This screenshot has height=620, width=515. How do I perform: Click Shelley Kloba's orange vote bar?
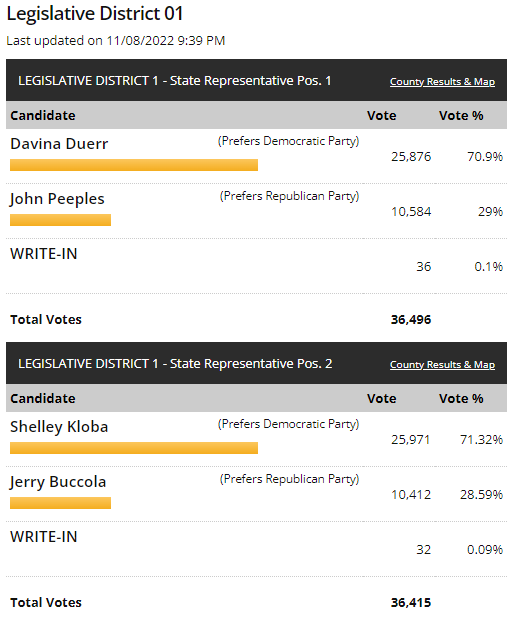[134, 448]
